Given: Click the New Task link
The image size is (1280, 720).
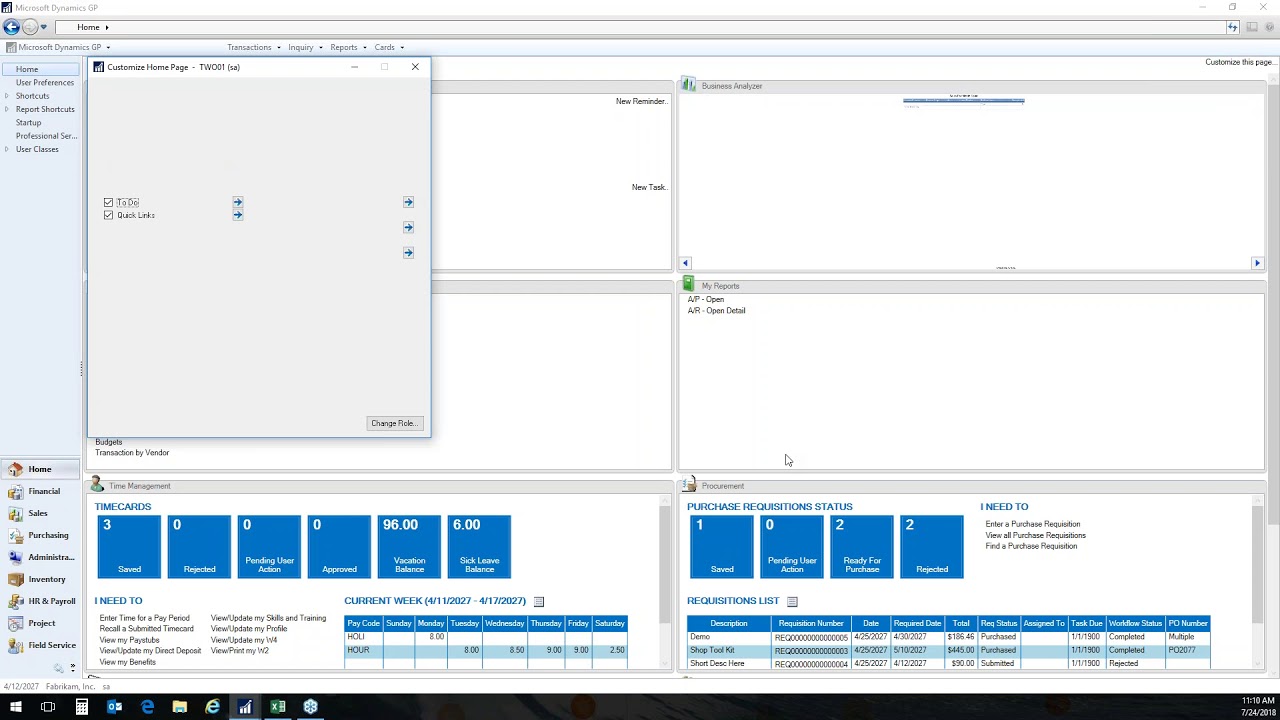Looking at the screenshot, I should tap(649, 187).
